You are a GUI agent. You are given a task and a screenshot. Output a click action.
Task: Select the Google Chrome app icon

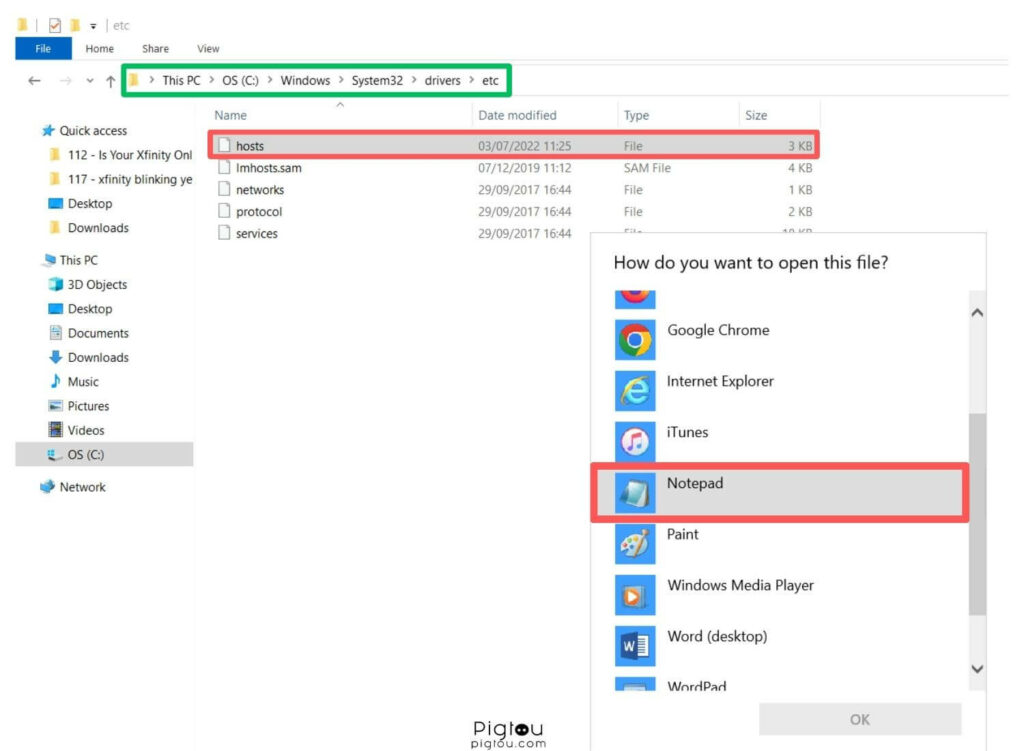pyautogui.click(x=635, y=341)
